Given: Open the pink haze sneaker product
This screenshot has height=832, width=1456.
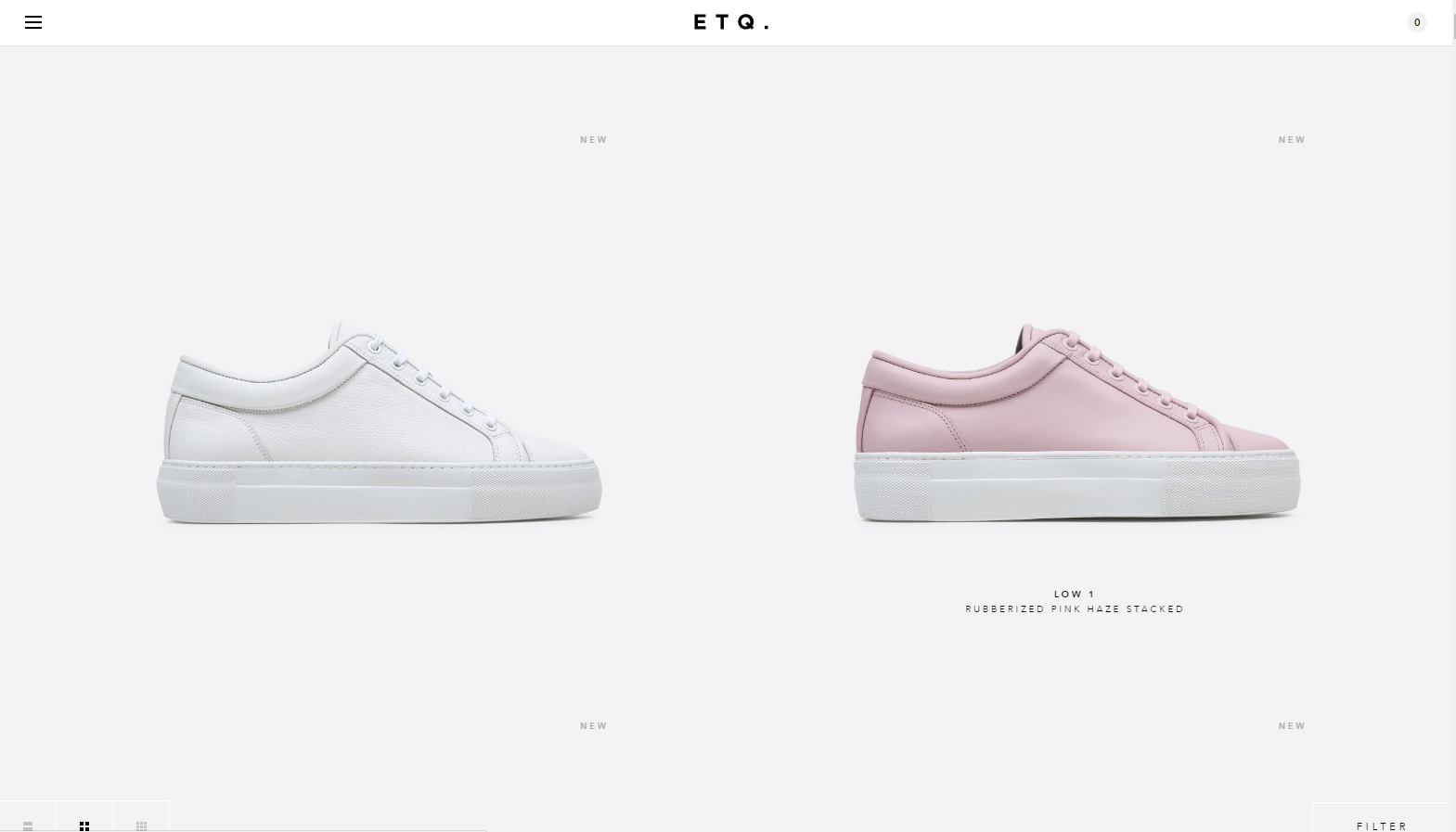Looking at the screenshot, I should (x=1076, y=423).
